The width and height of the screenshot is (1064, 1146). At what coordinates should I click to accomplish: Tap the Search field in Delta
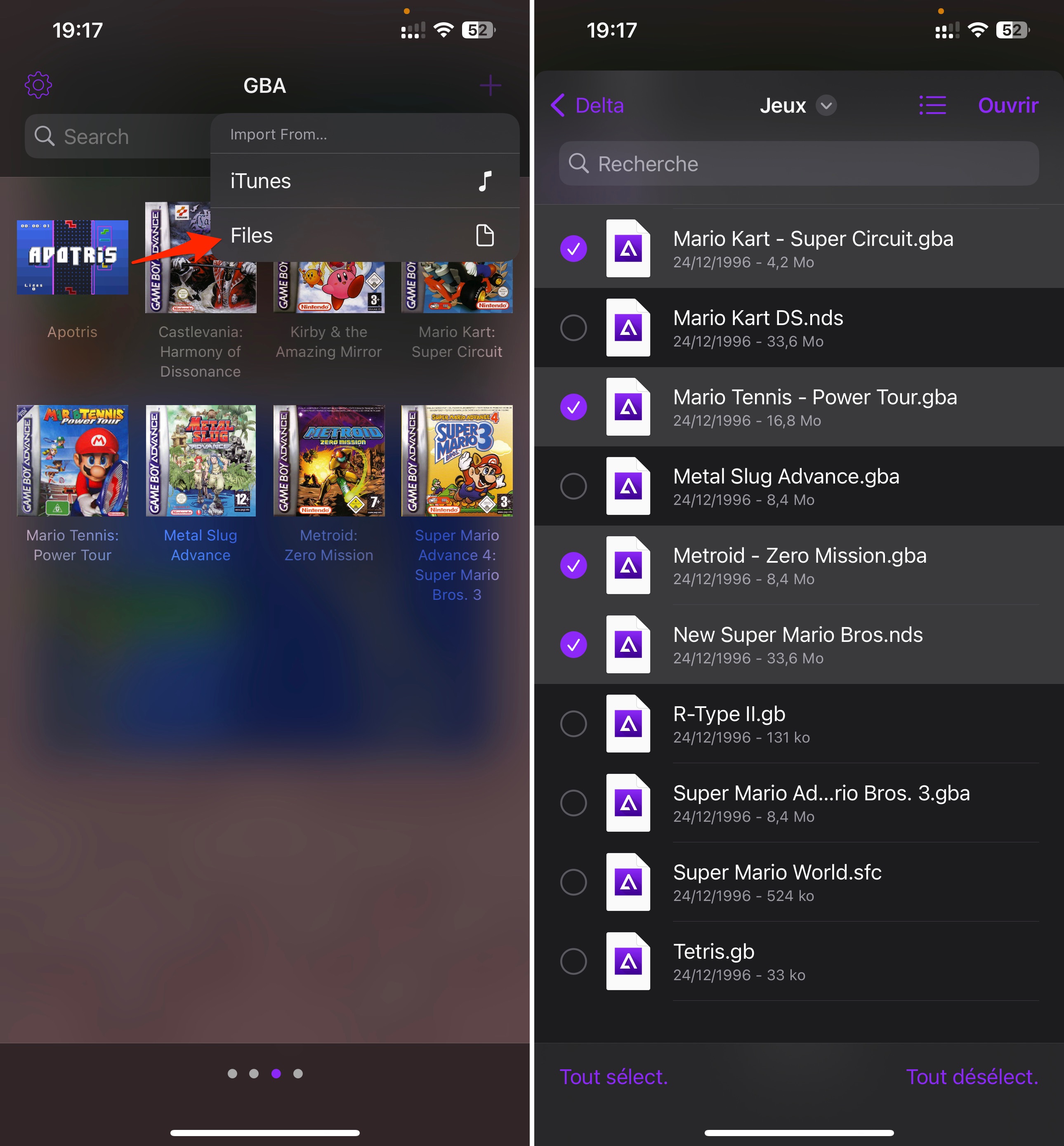pos(118,137)
